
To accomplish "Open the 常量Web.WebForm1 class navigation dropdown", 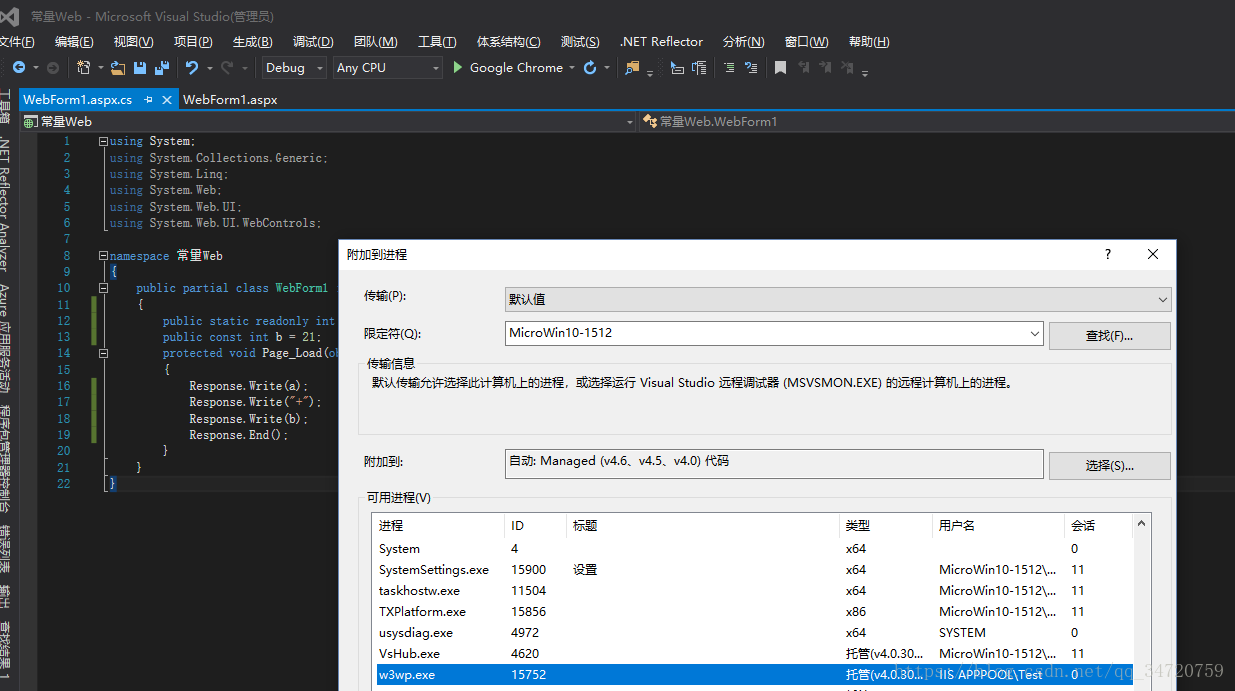I will pos(936,121).
